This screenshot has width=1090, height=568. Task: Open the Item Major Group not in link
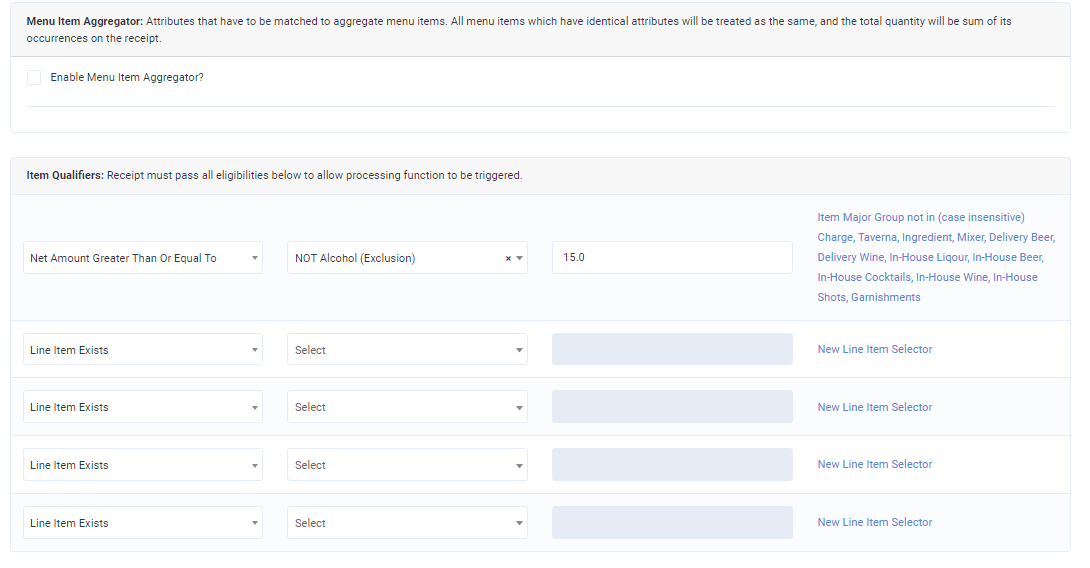[920, 217]
